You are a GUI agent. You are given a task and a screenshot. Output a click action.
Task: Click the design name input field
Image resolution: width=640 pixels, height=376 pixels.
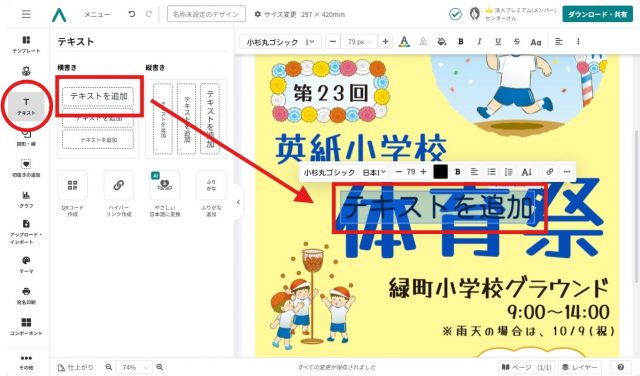click(206, 14)
